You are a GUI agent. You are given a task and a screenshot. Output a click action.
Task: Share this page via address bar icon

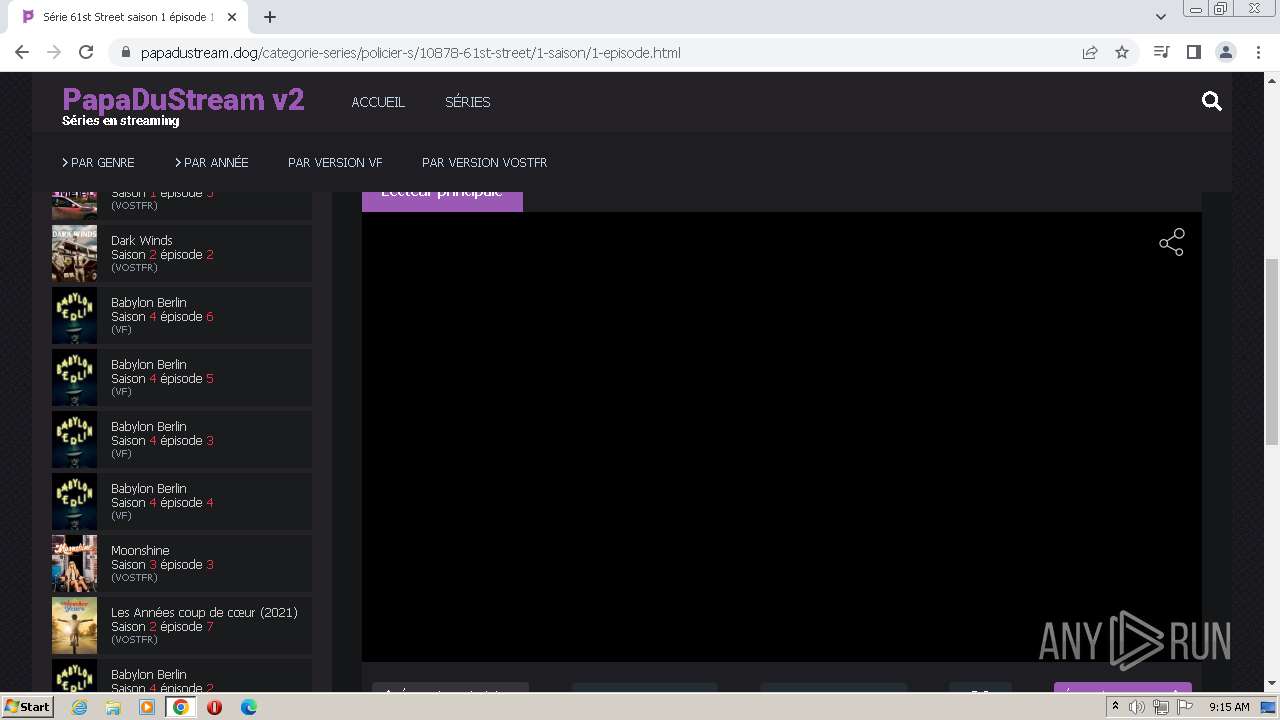pyautogui.click(x=1090, y=52)
